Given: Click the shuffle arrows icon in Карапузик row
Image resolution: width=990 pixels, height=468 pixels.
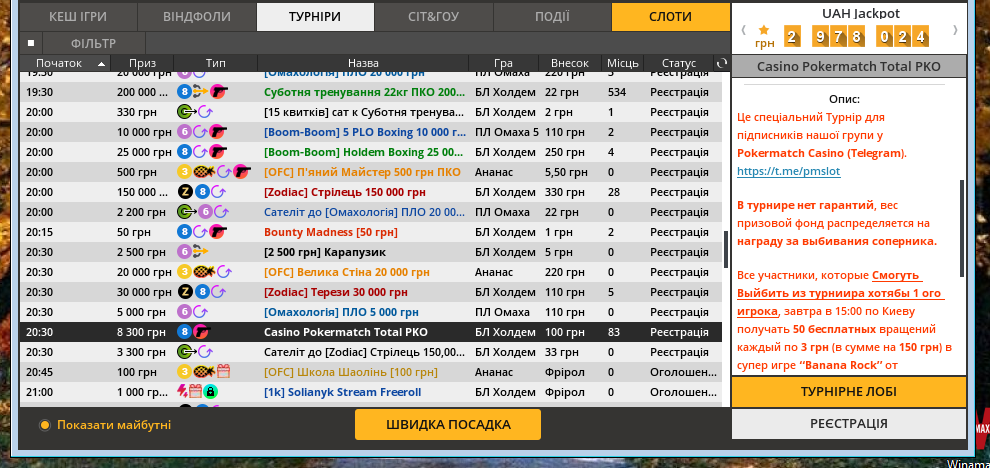Looking at the screenshot, I should coord(201,252).
